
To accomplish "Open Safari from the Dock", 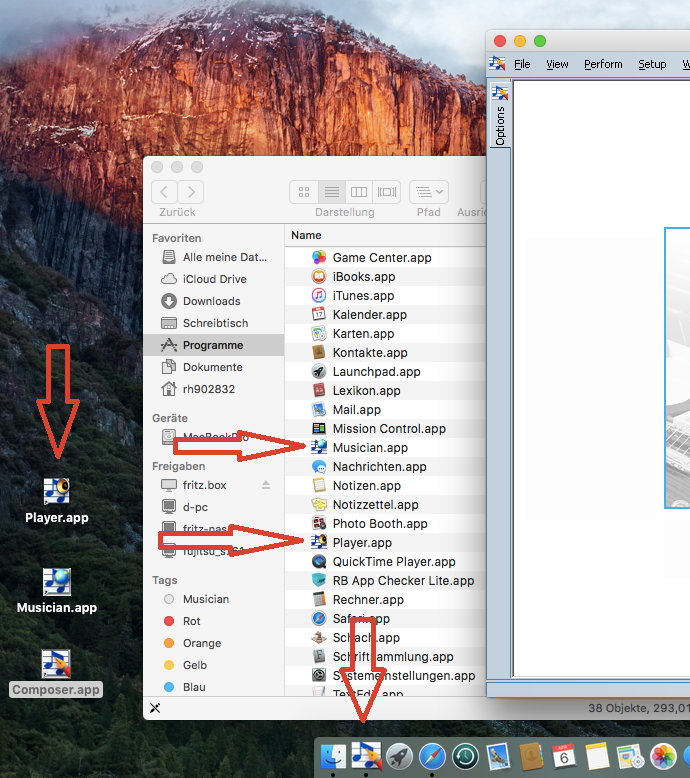I will (x=432, y=756).
